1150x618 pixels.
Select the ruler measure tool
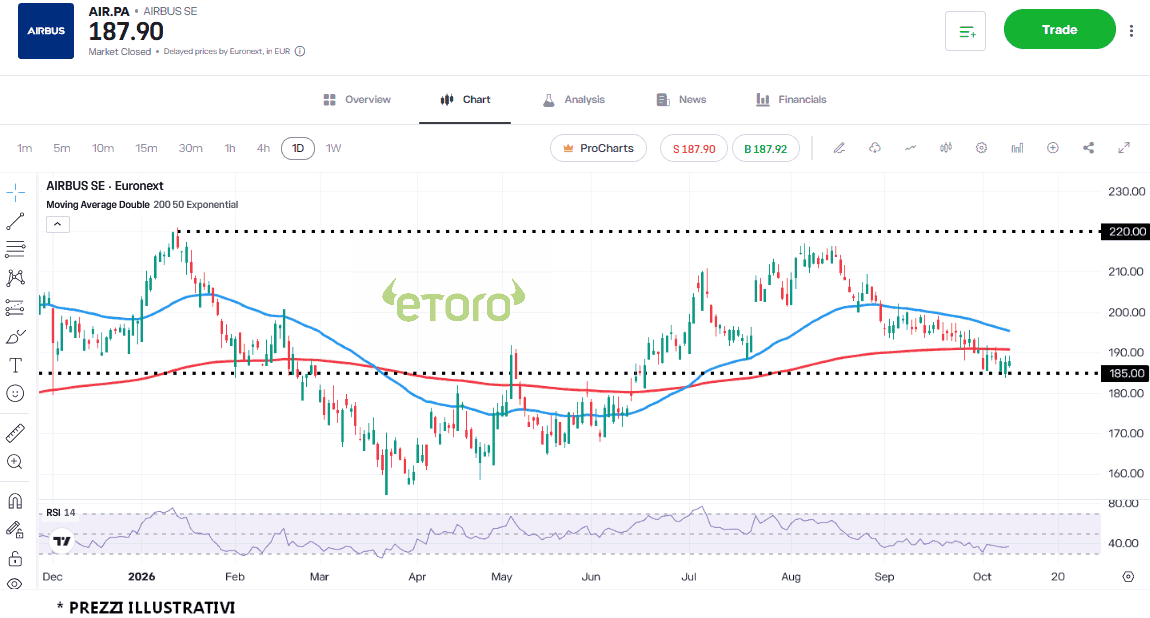[x=15, y=433]
